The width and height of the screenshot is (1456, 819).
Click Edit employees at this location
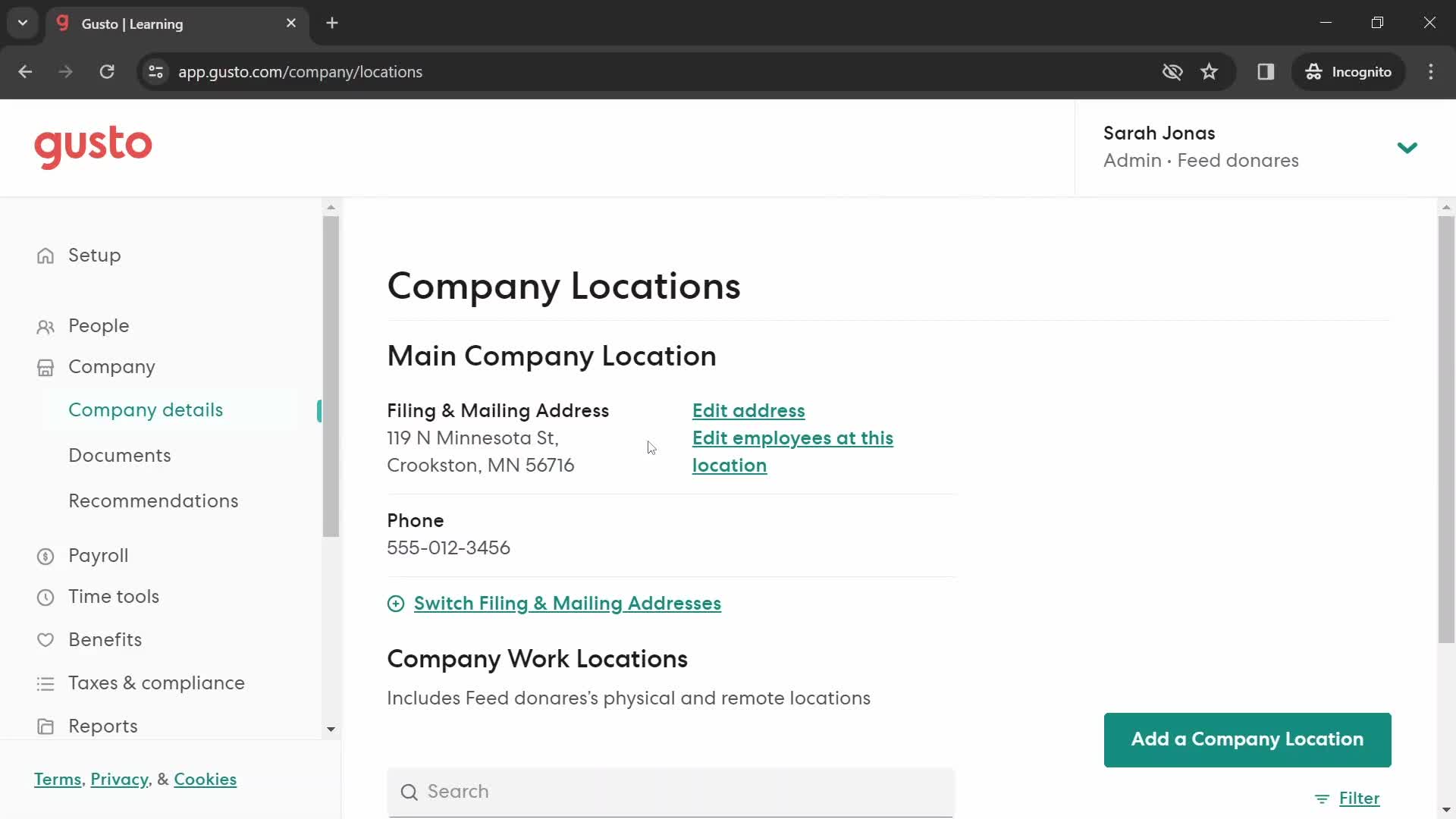point(793,452)
